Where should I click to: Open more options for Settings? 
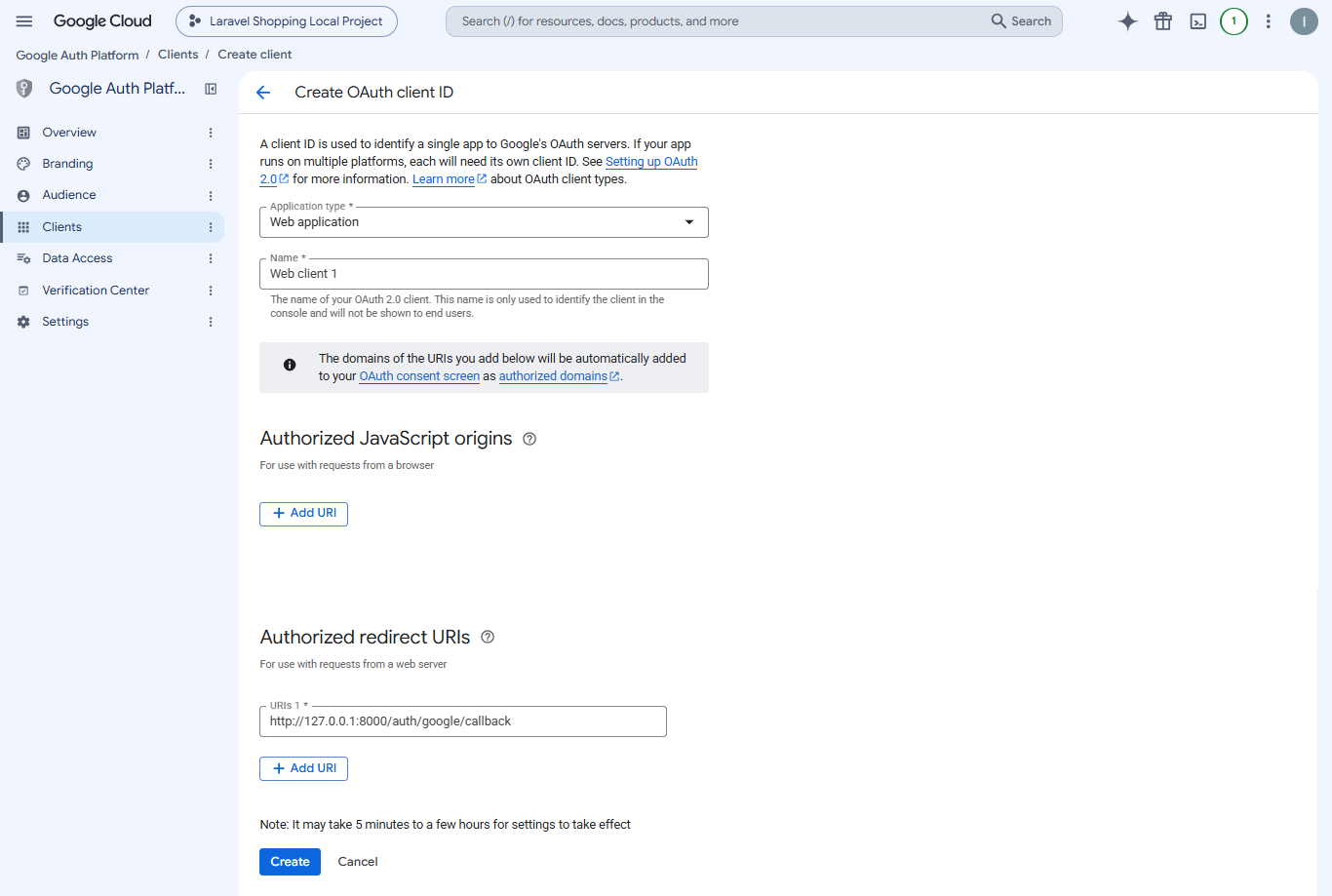click(x=211, y=322)
